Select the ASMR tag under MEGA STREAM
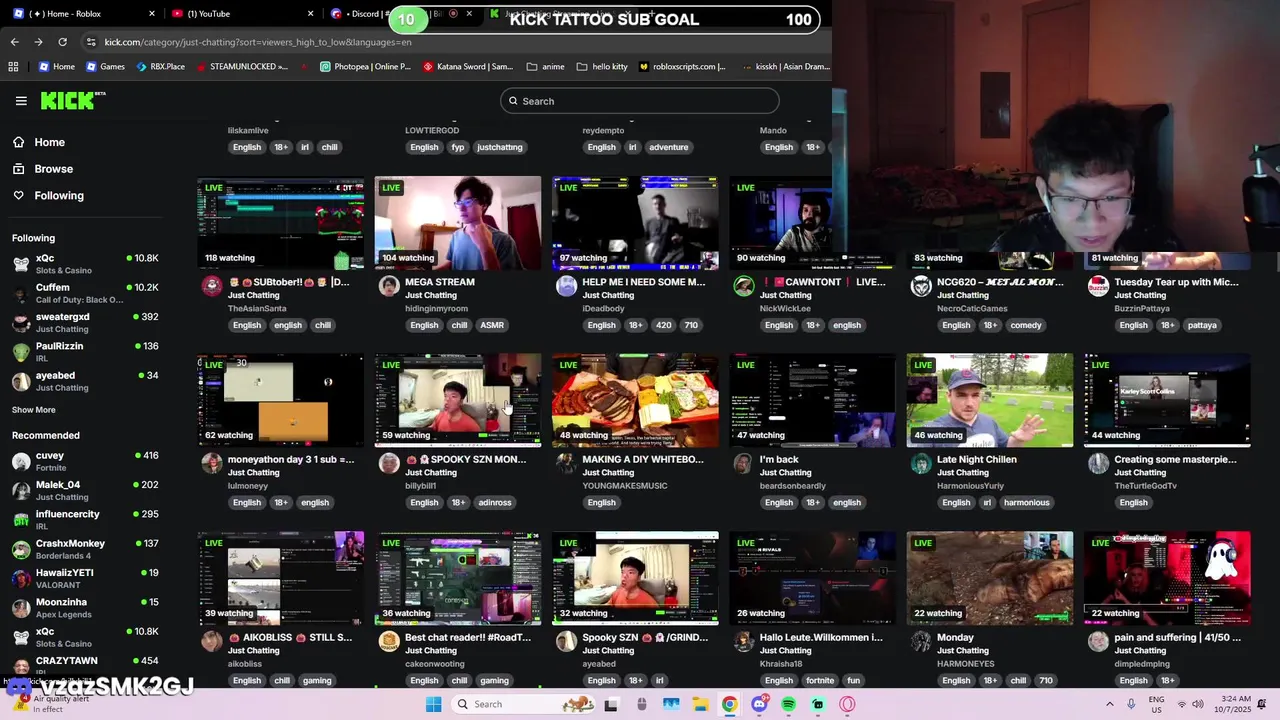The height and width of the screenshot is (720, 1280). tap(492, 325)
